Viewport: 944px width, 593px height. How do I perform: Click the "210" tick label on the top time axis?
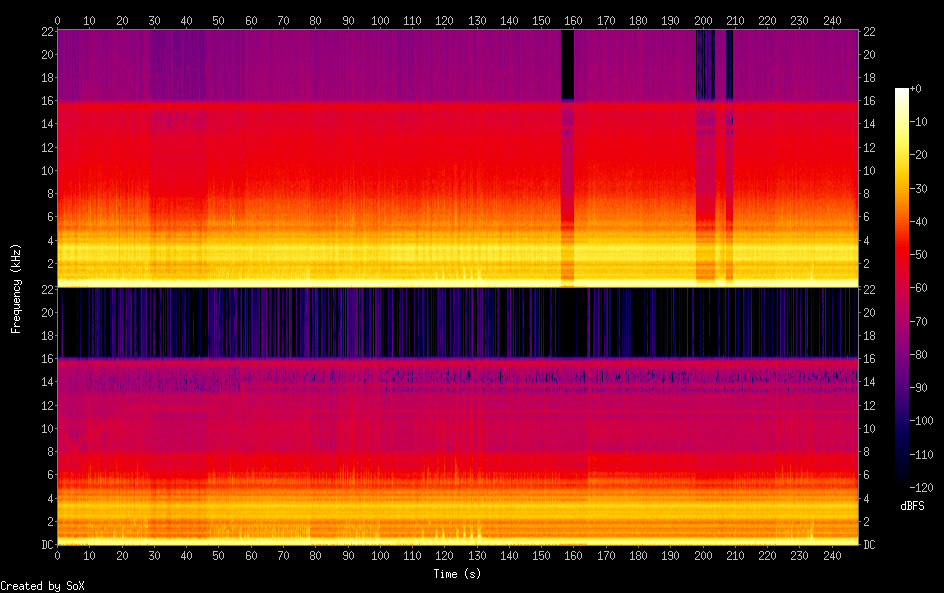click(x=734, y=20)
